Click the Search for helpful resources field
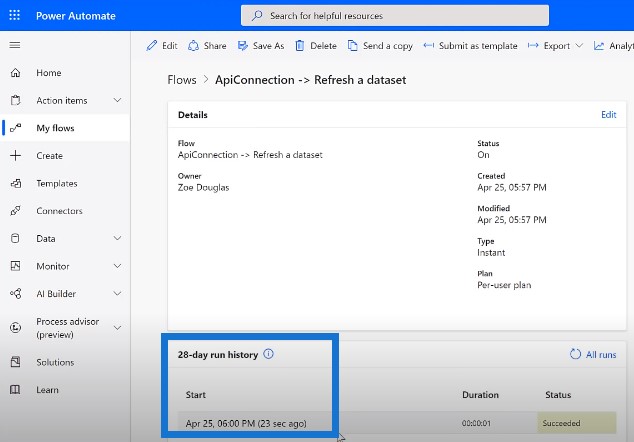 (x=395, y=16)
